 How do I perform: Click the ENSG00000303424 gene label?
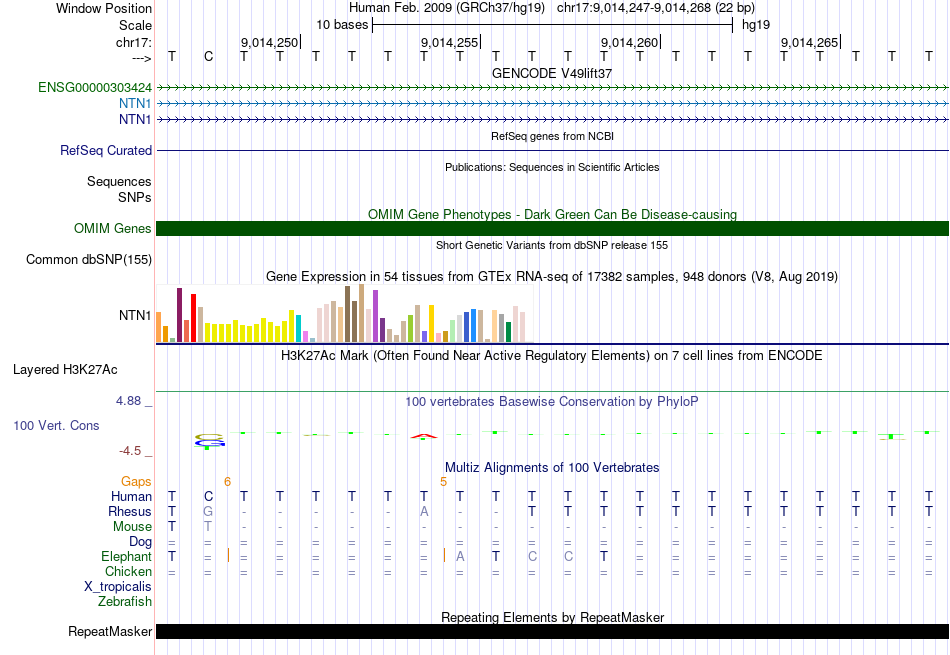pyautogui.click(x=95, y=88)
